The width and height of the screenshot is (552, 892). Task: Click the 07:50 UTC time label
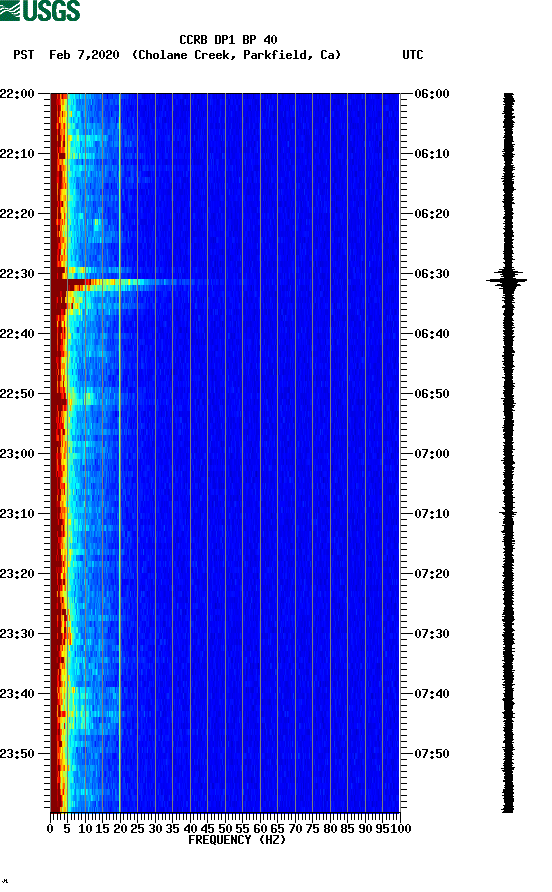[432, 754]
